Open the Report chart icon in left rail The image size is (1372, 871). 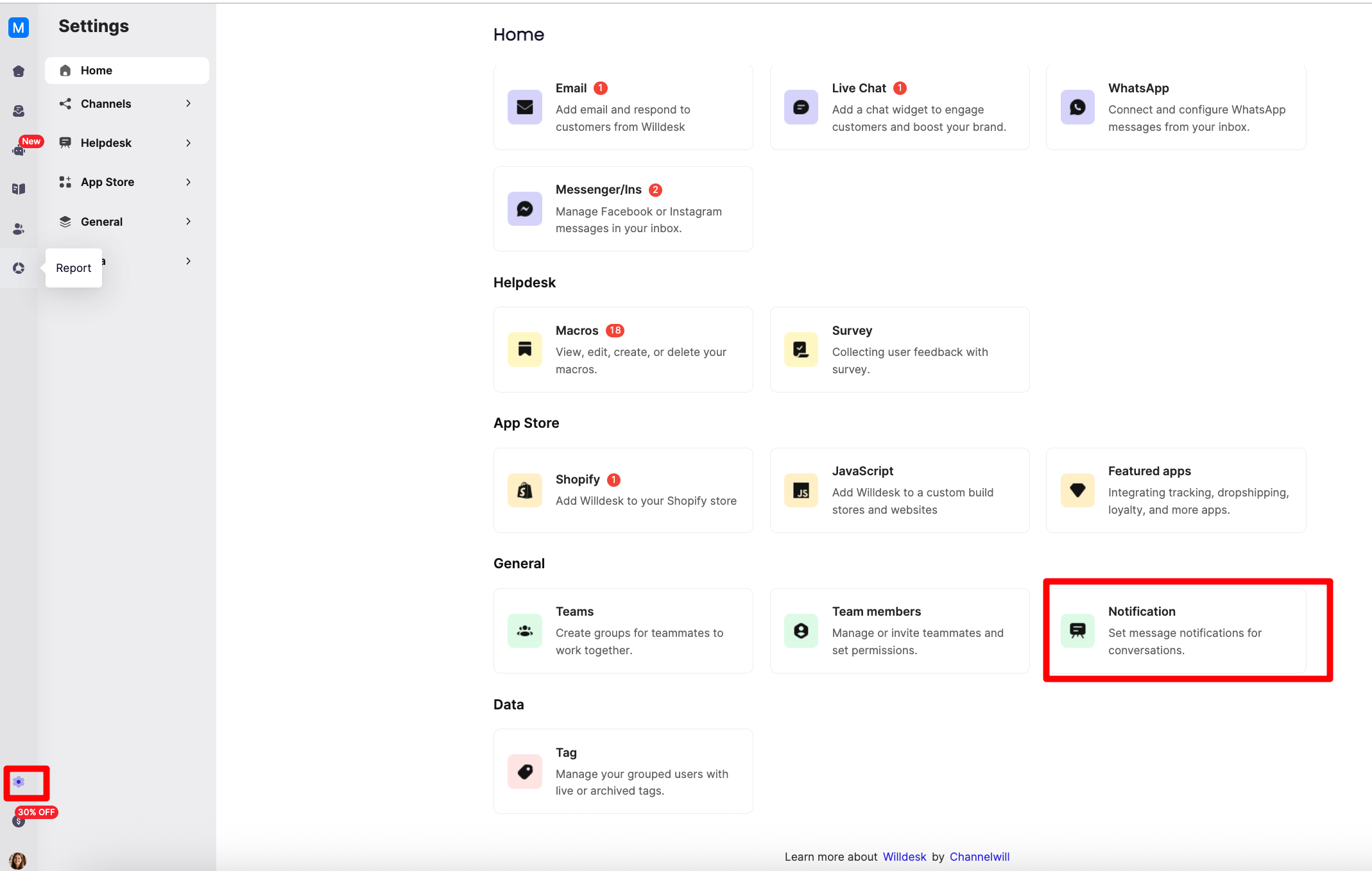[19, 268]
